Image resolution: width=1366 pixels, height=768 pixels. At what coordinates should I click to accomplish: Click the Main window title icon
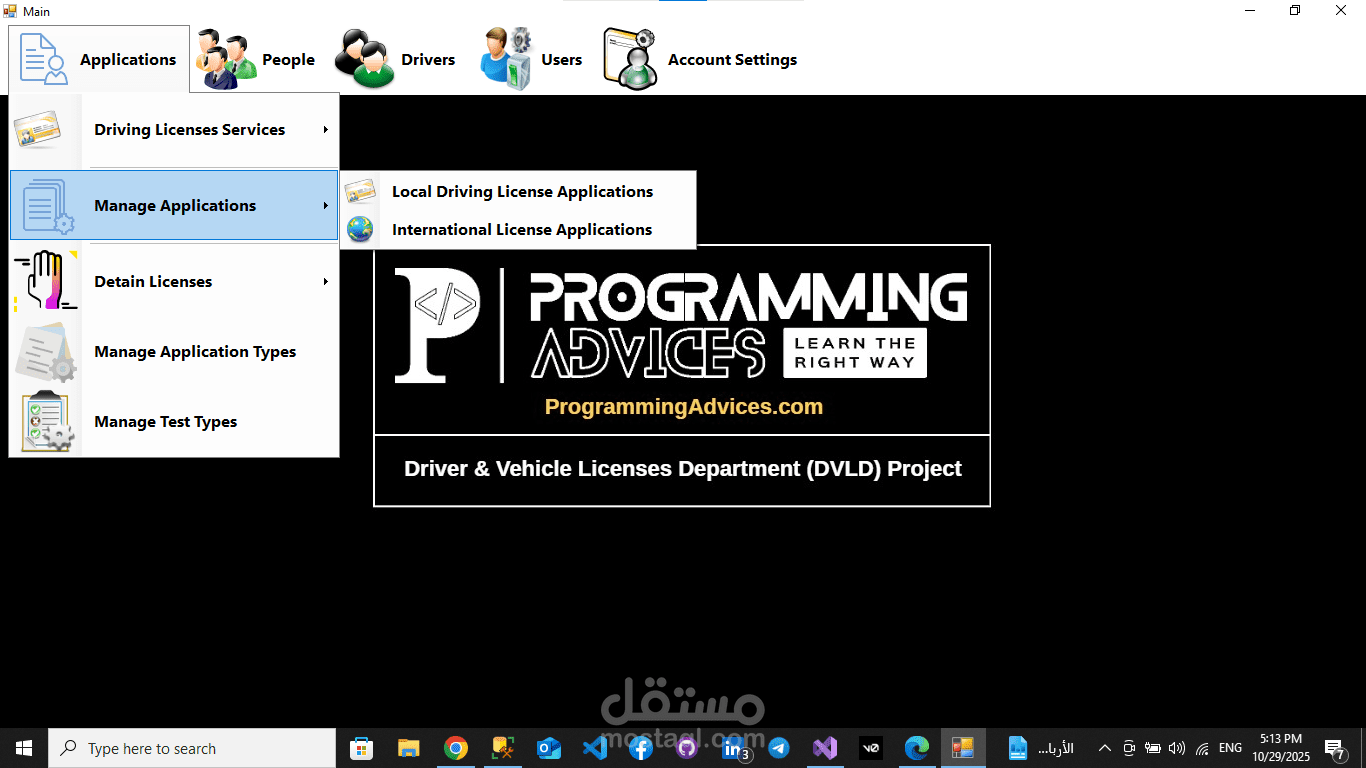11,11
